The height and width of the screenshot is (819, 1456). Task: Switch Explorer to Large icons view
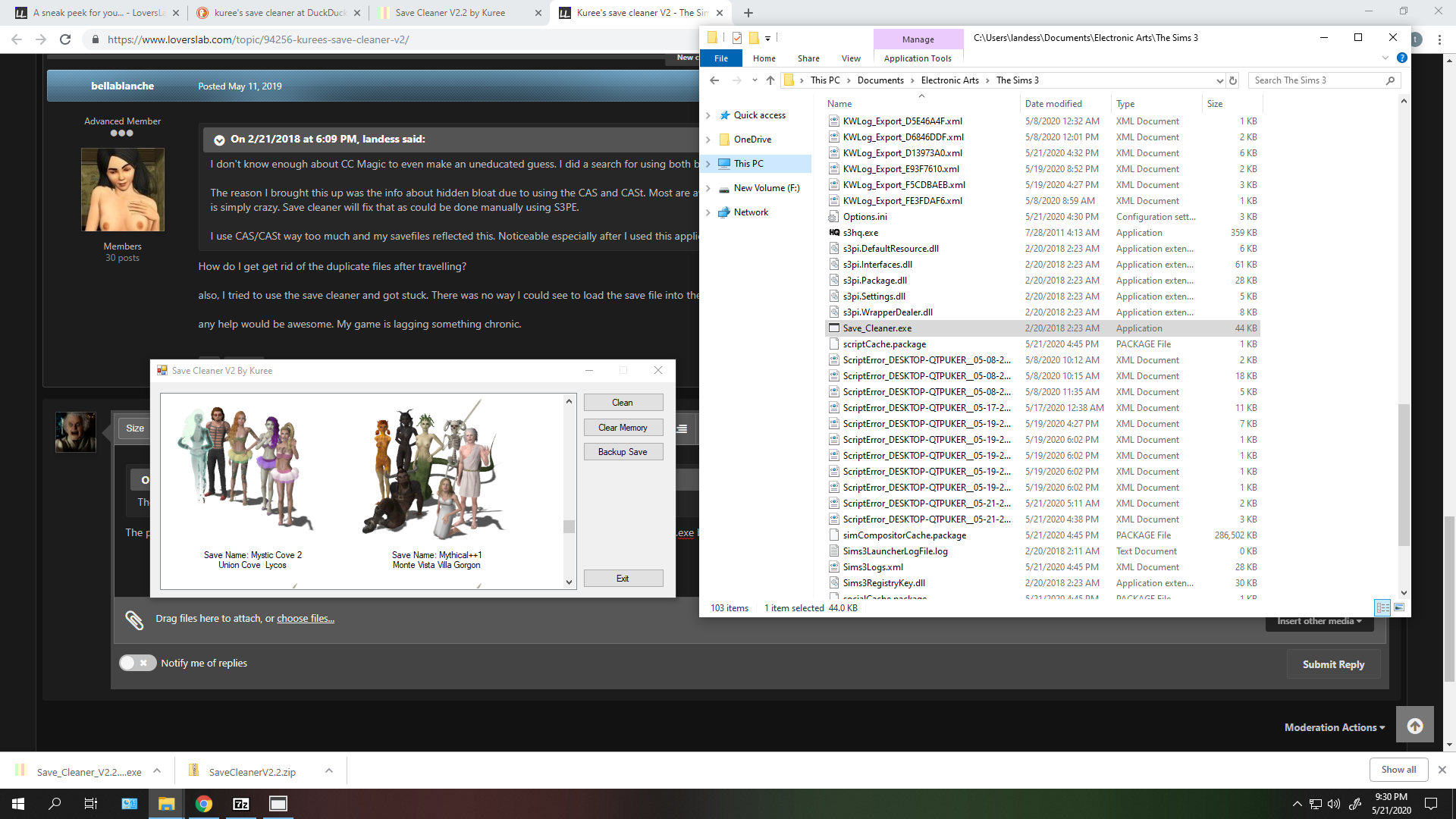tap(1399, 607)
